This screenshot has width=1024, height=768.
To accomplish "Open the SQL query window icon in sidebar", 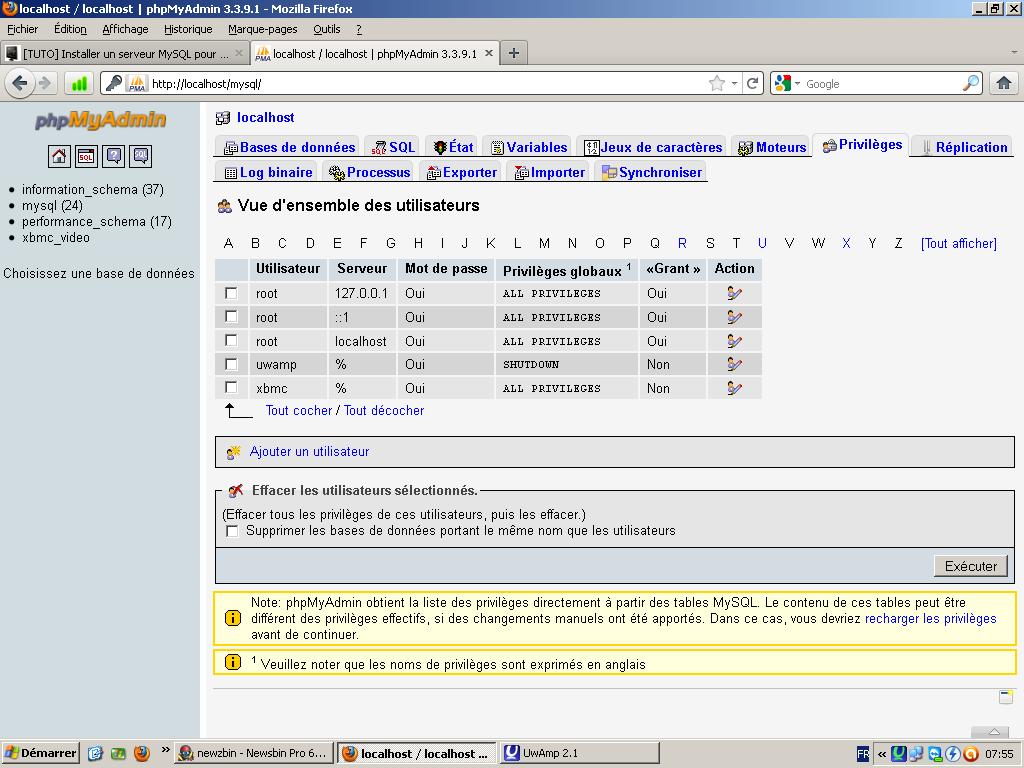I will click(x=86, y=156).
